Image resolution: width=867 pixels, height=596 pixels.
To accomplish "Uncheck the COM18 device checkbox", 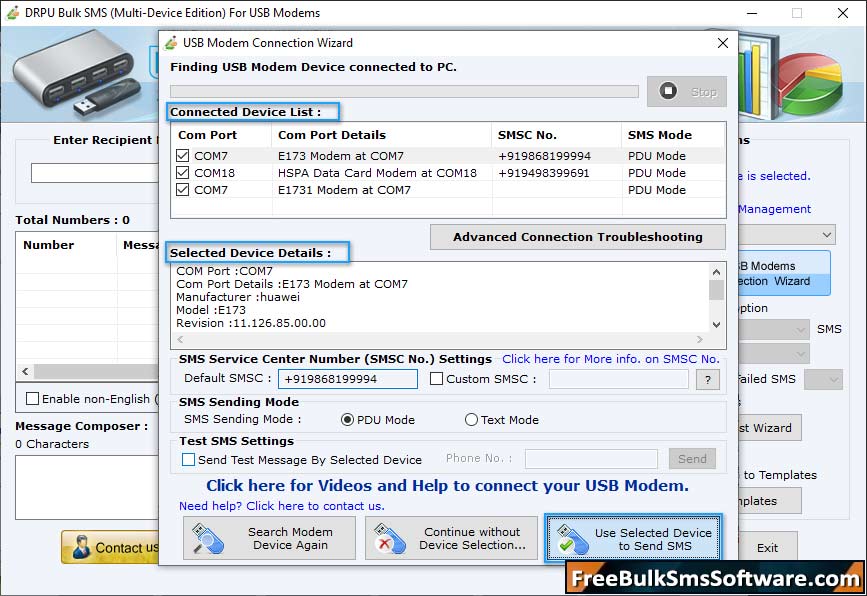I will click(x=182, y=173).
